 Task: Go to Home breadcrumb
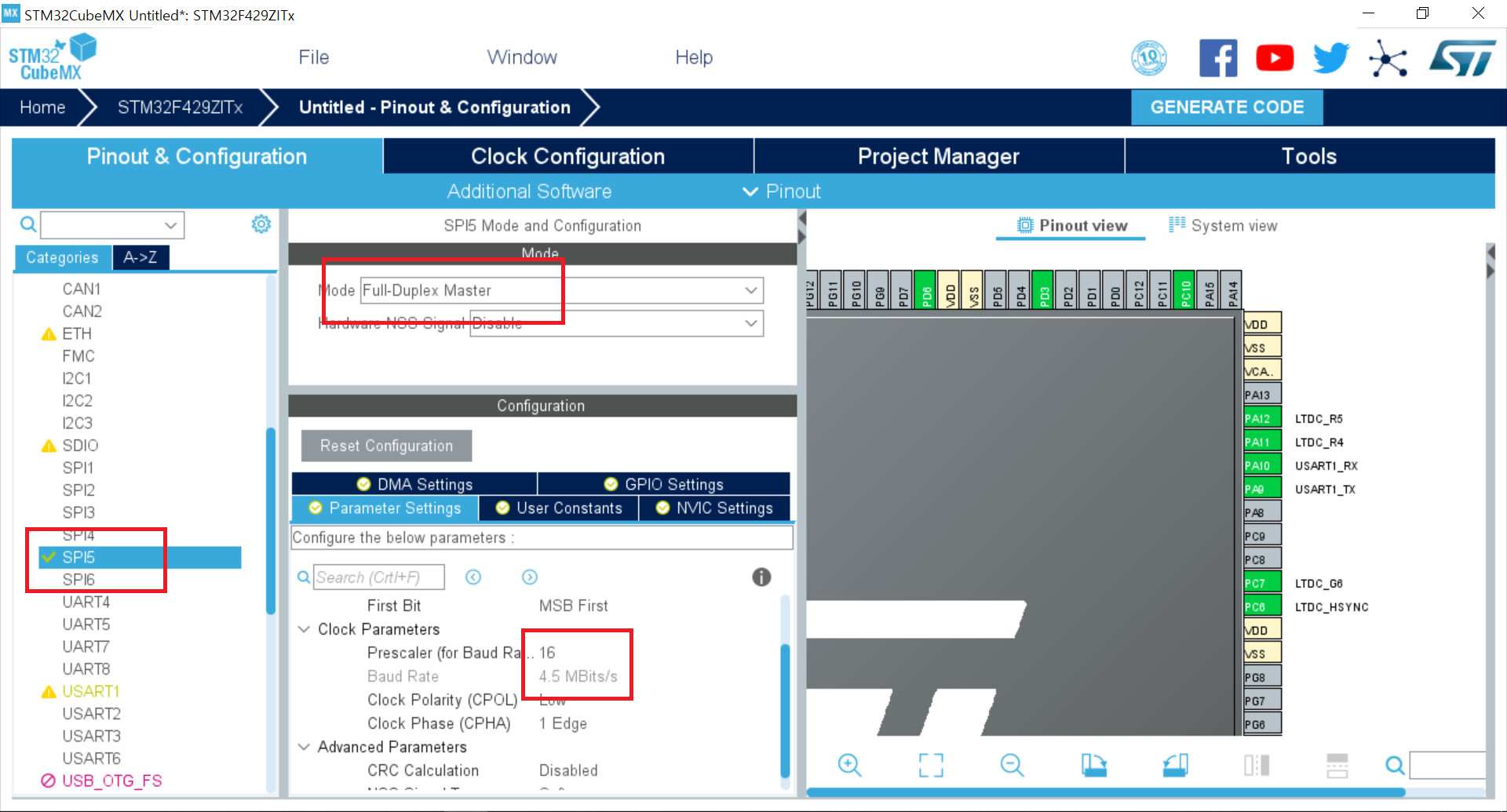[x=42, y=107]
